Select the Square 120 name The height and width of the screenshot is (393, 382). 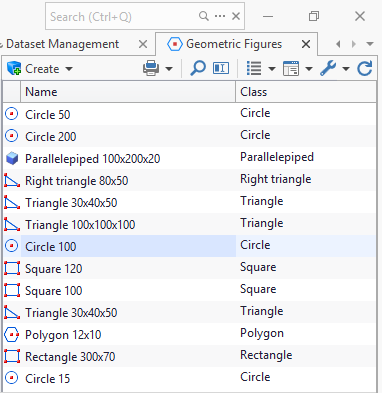(x=54, y=269)
